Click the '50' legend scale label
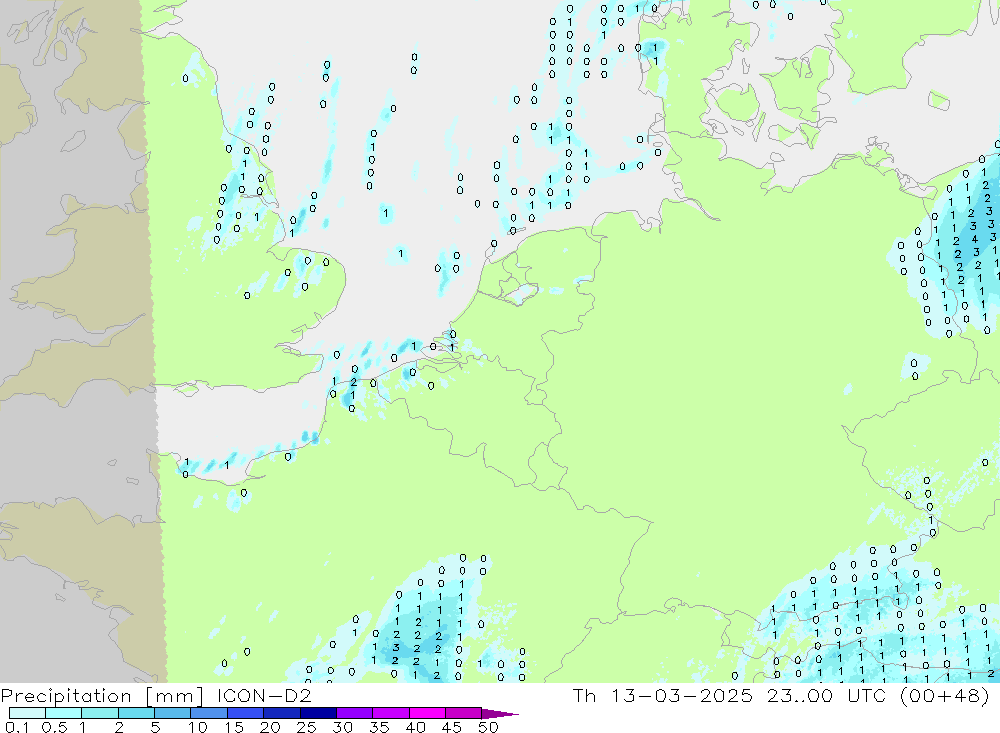 (x=488, y=727)
